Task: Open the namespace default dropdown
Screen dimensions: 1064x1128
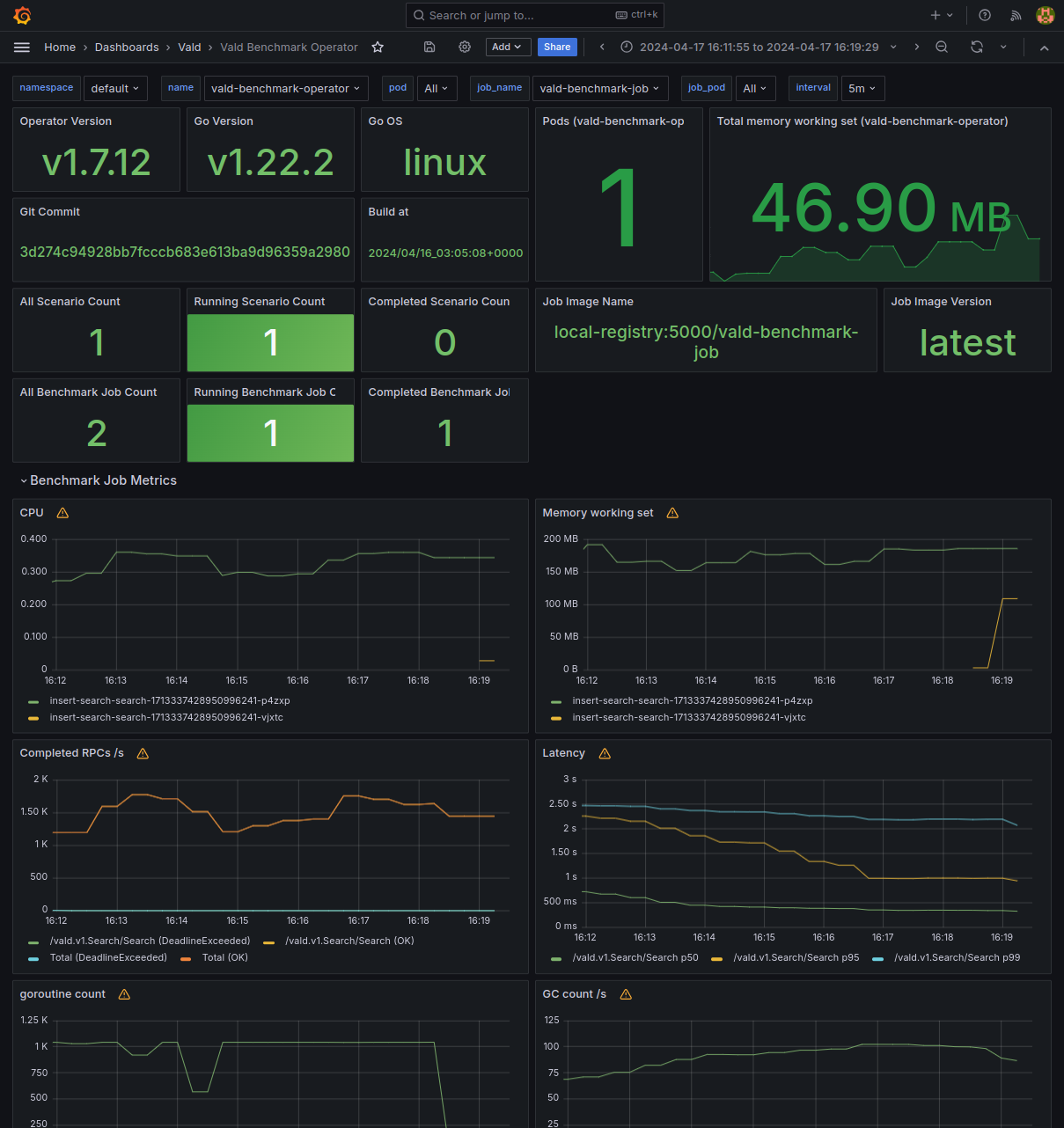Action: coord(115,88)
